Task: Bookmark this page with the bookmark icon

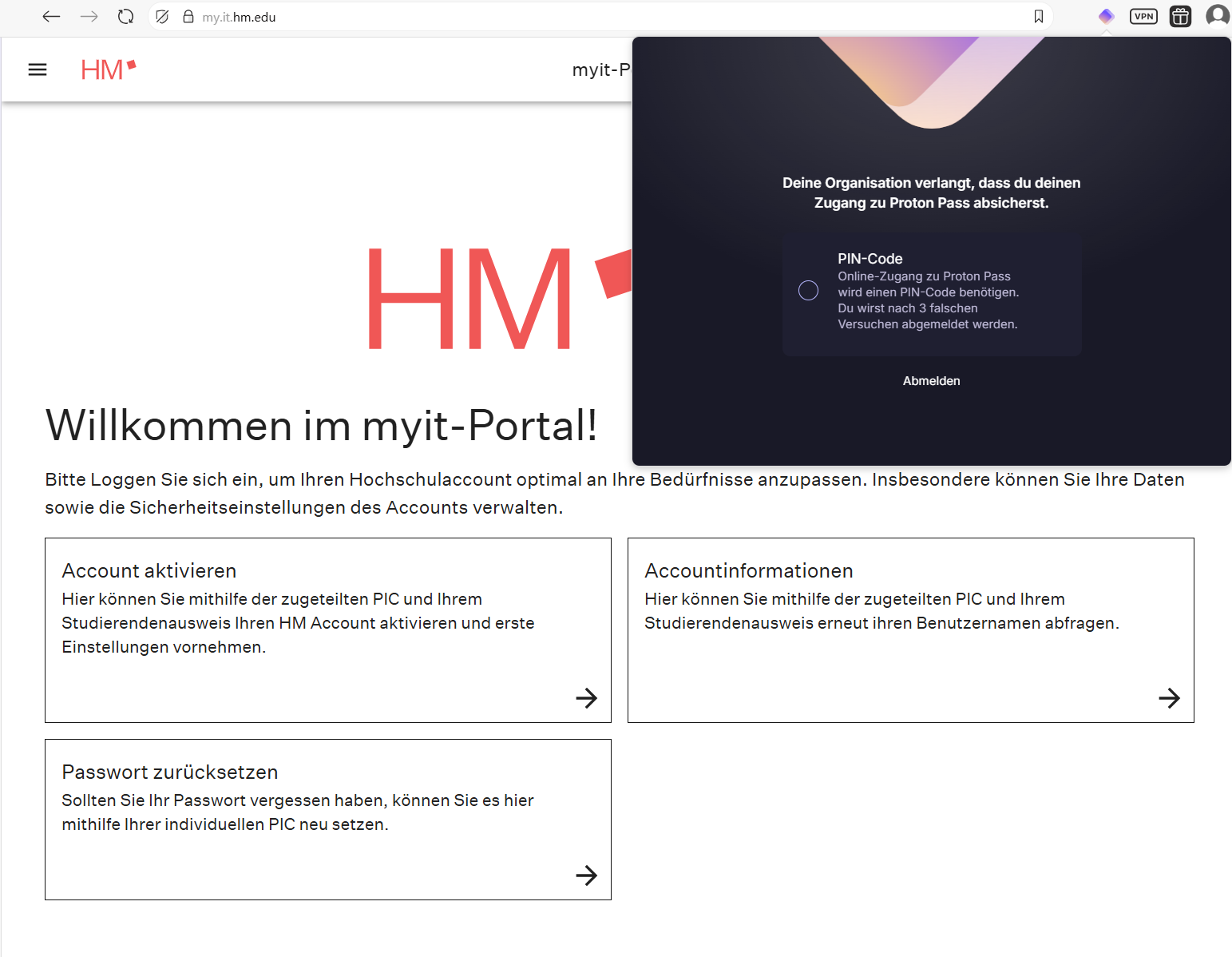Action: click(x=1038, y=17)
